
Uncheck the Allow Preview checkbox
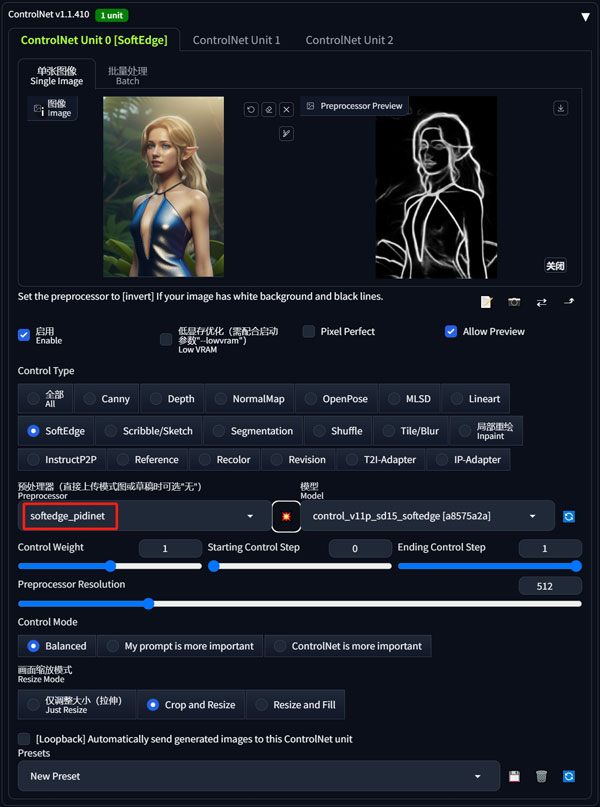coord(451,331)
